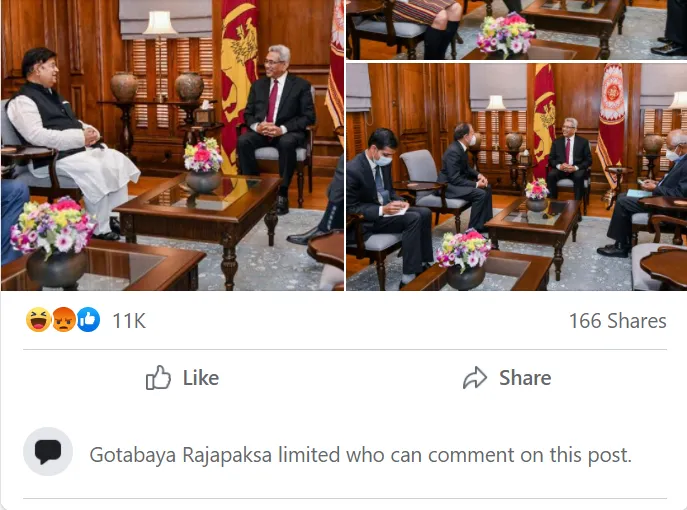Click the blue thumbs-up reaction icon
687x510 pixels.
(88, 319)
